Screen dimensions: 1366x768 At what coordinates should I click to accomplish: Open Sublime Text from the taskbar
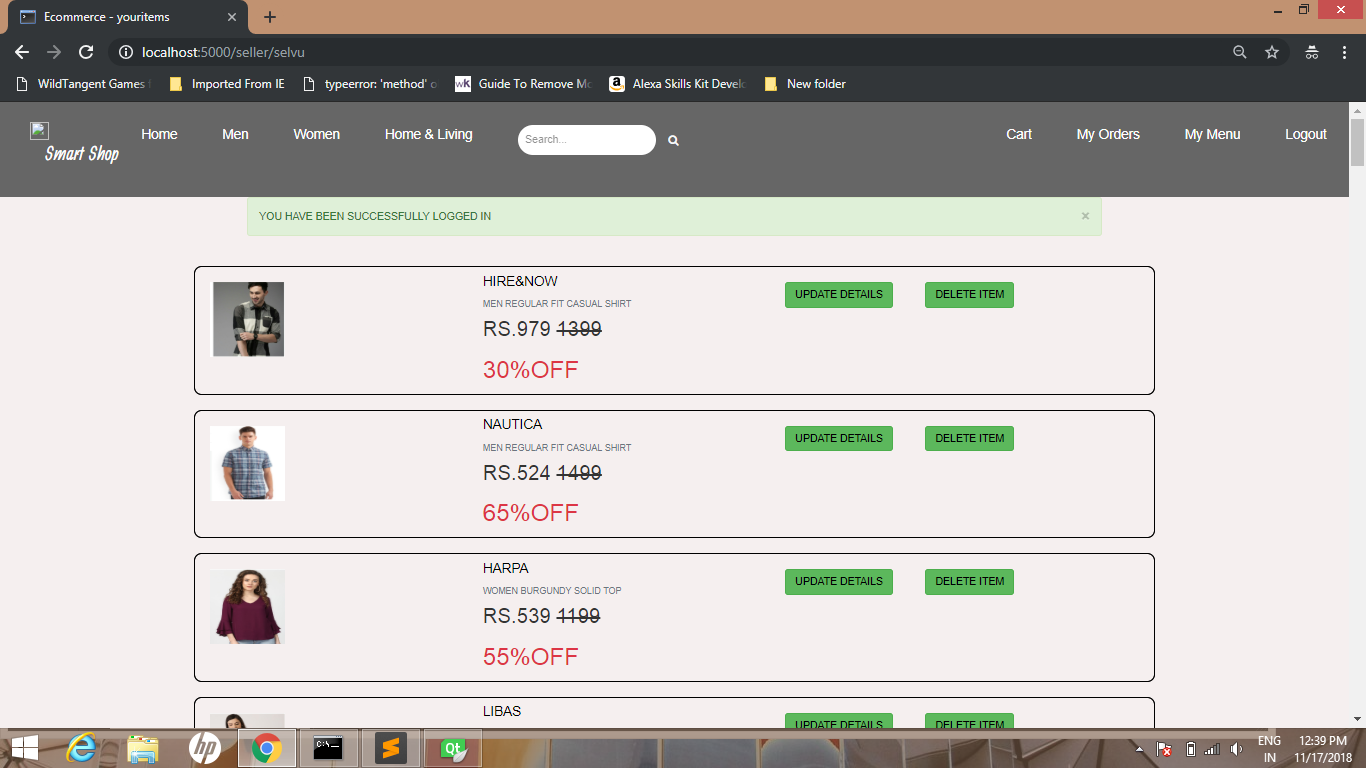[x=390, y=748]
